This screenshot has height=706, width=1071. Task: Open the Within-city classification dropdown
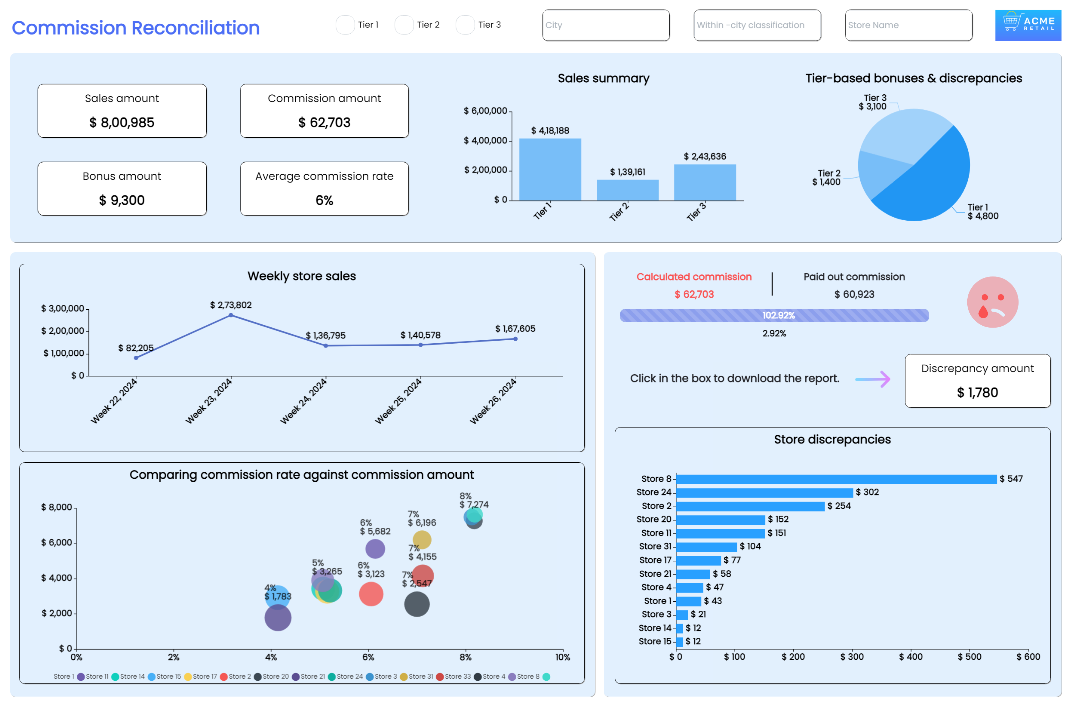tap(756, 25)
